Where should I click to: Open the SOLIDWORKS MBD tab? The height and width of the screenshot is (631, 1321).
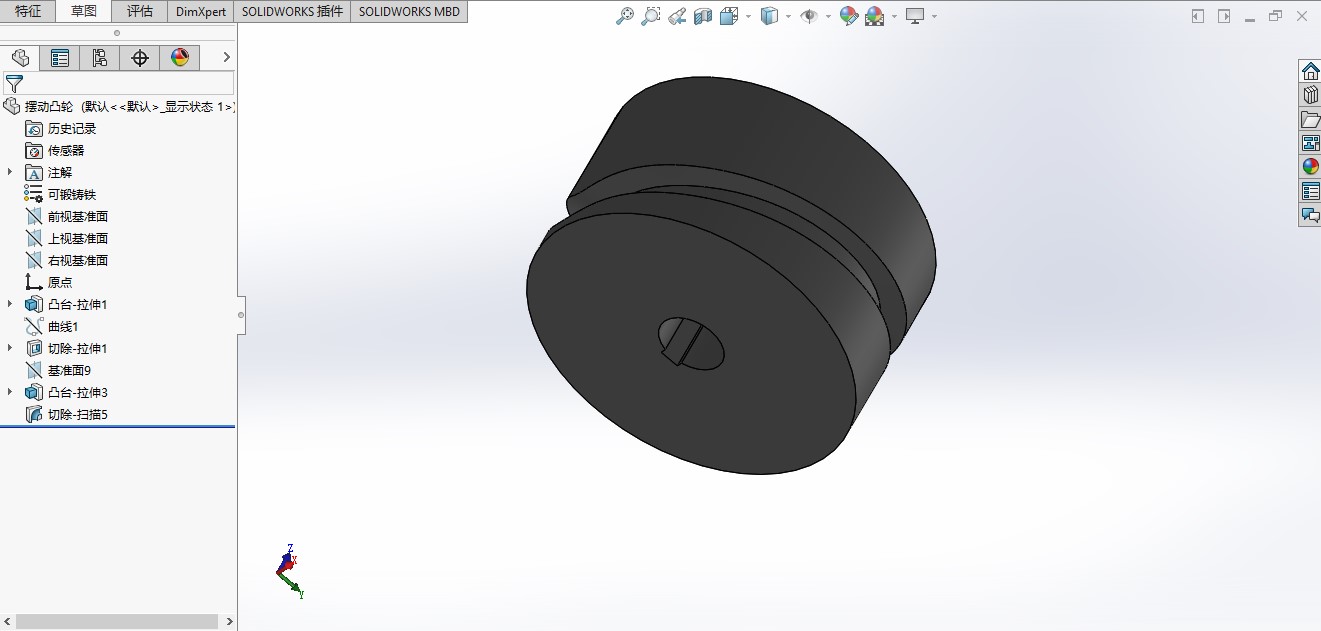[409, 12]
